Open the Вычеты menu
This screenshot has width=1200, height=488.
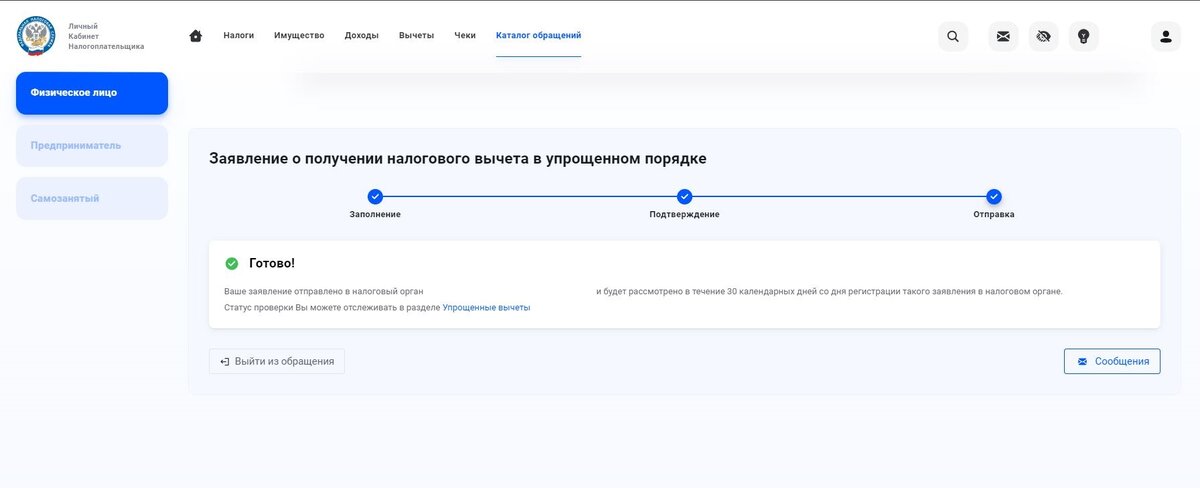click(x=416, y=35)
